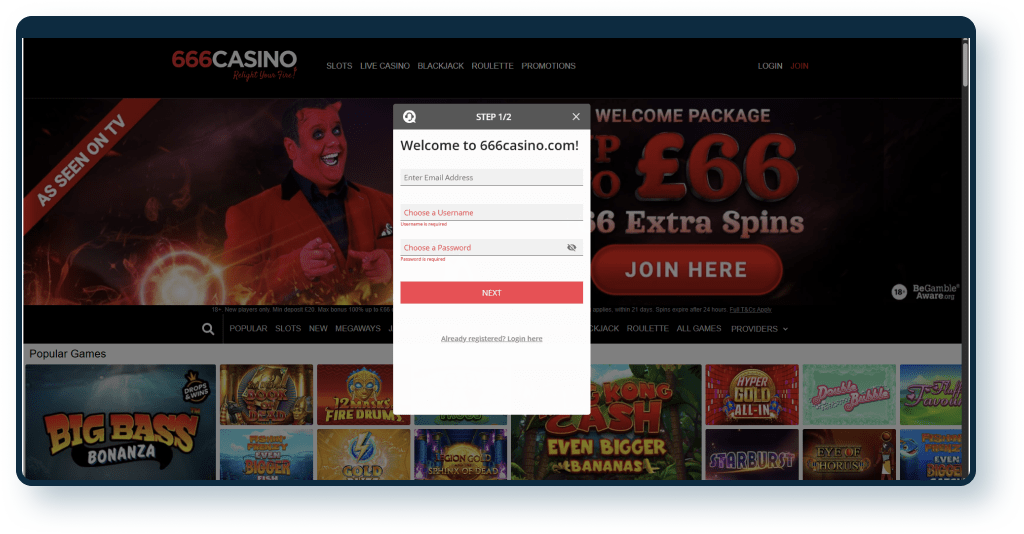
Task: Click the Enter Email Address field
Action: click(491, 178)
